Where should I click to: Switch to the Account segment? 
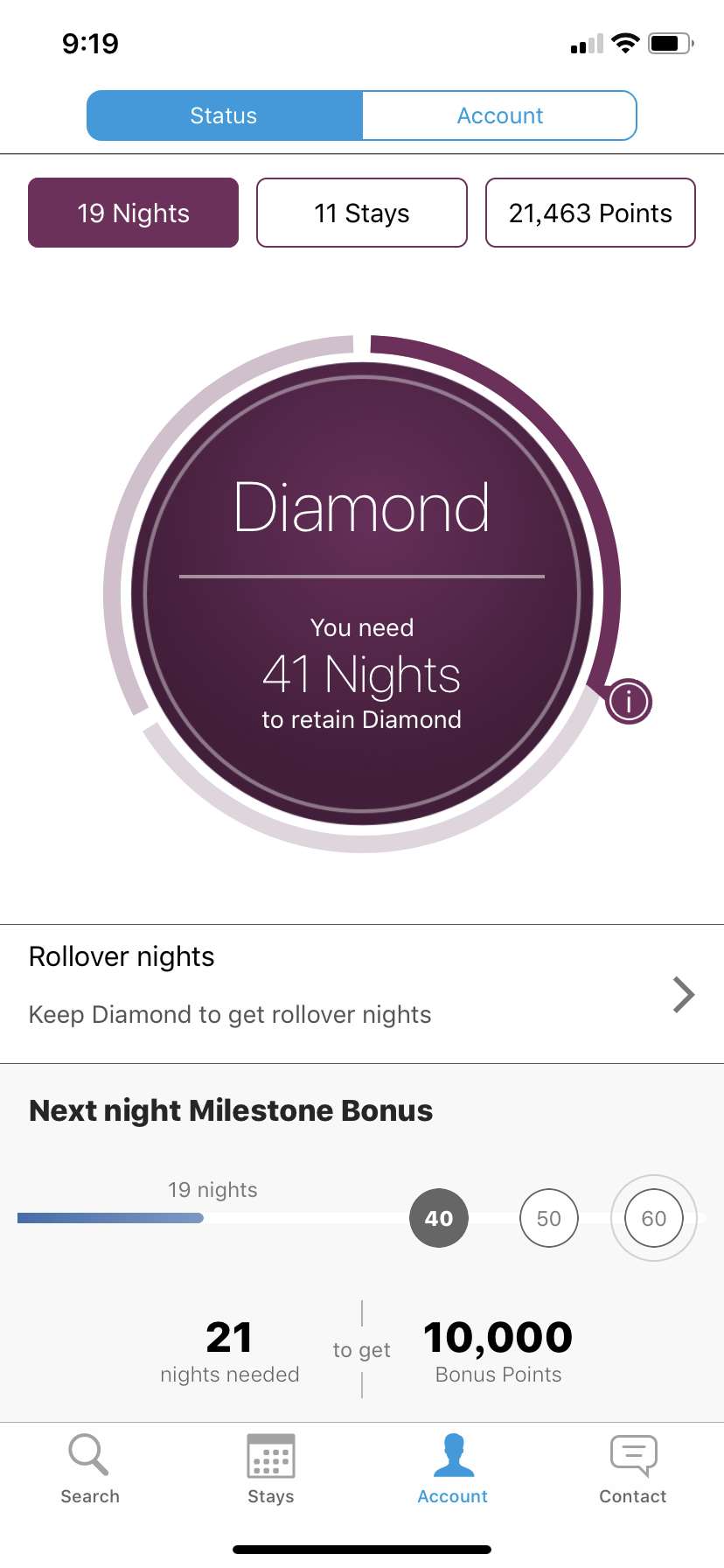click(x=499, y=115)
